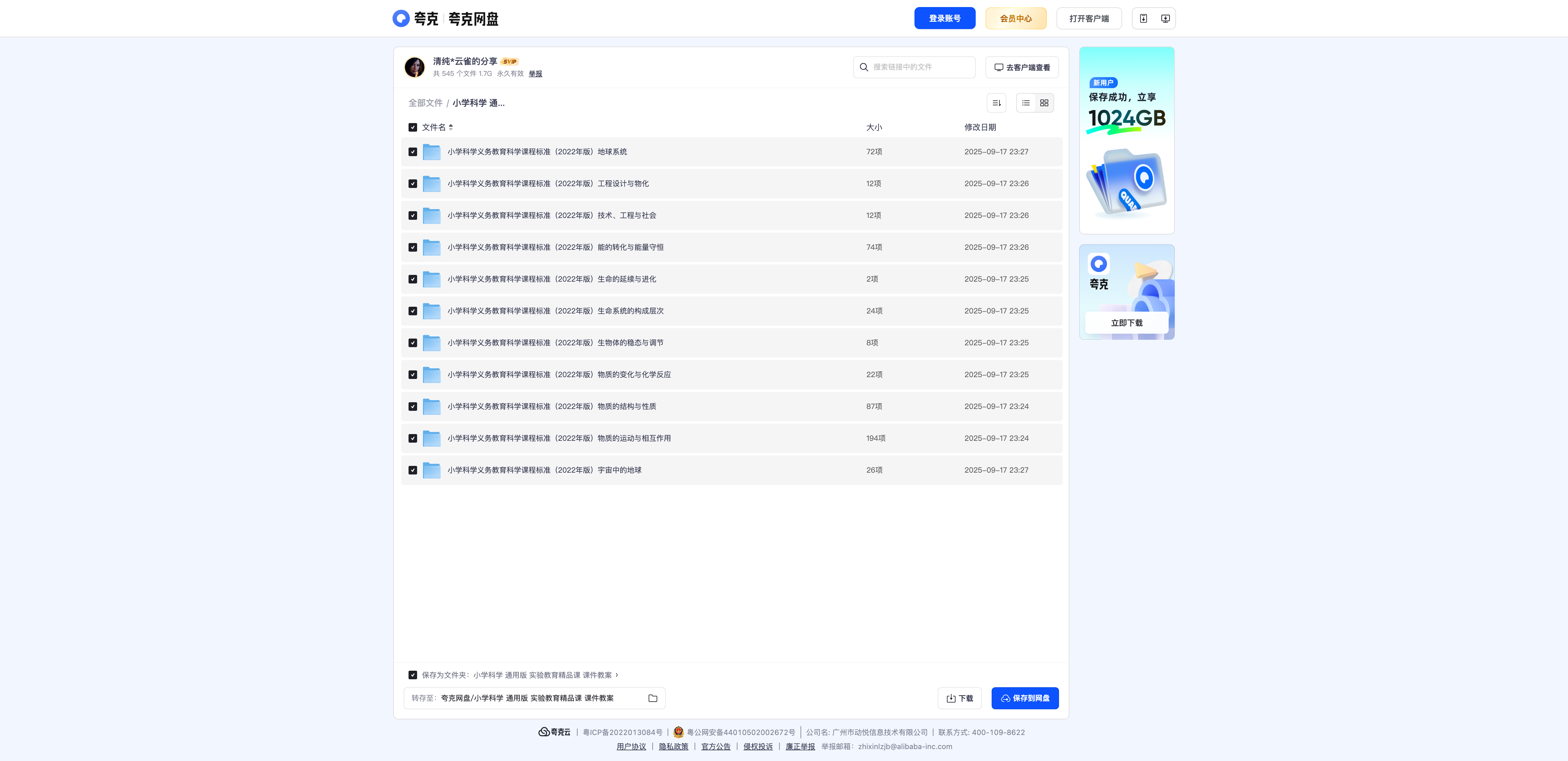Click the 1024GB new user promo banner

pos(1127,141)
